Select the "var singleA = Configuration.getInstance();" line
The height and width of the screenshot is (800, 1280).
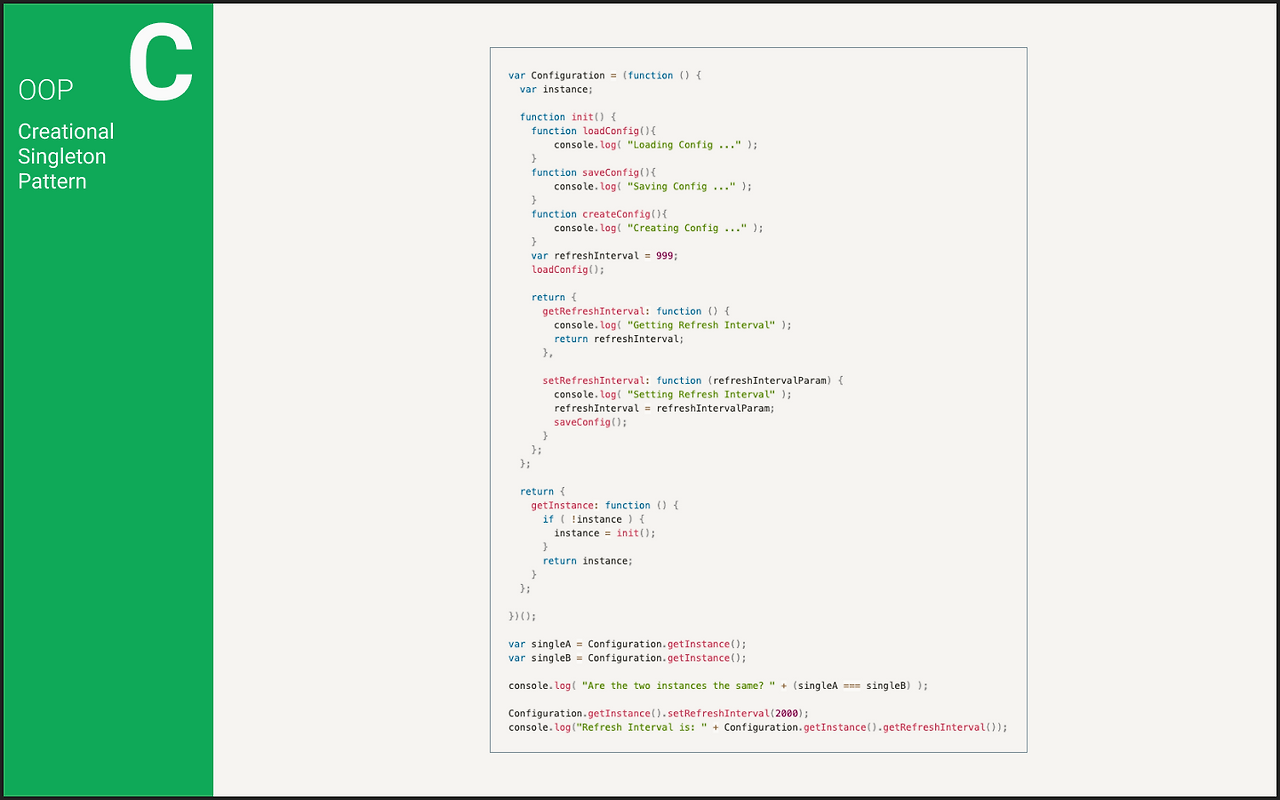tap(628, 645)
